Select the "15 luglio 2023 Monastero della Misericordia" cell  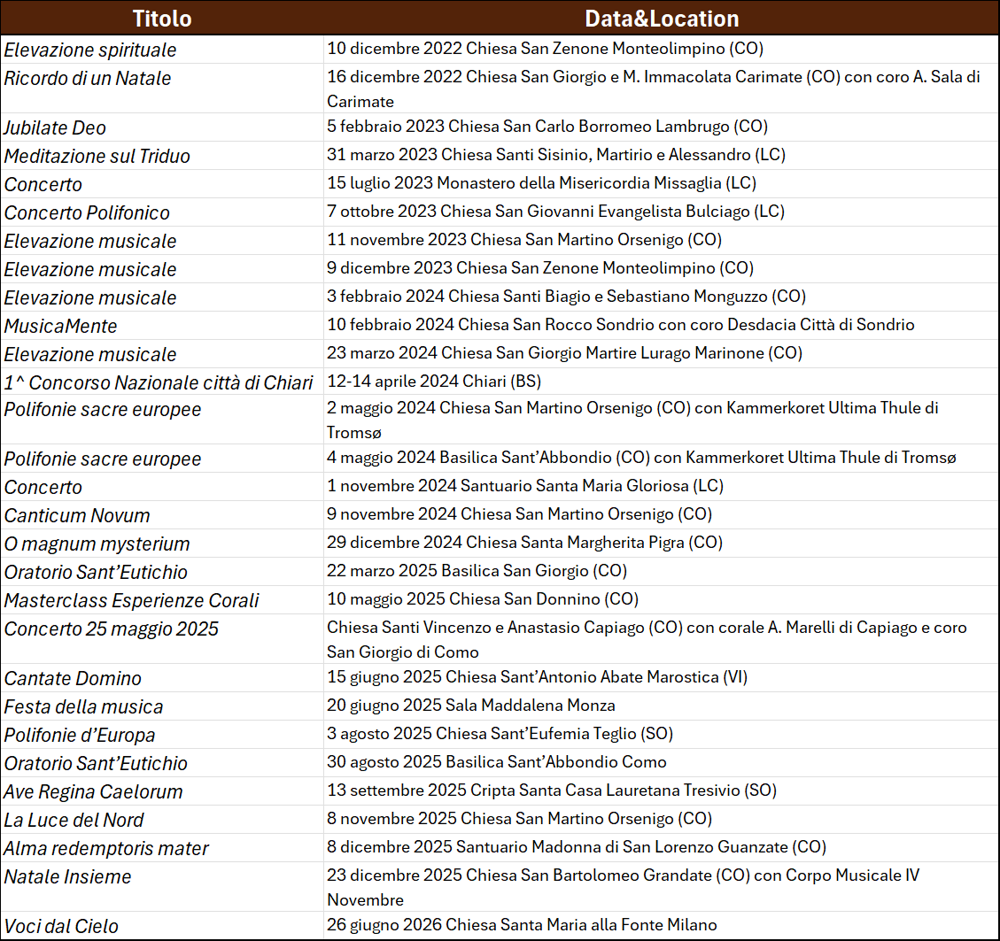pos(661,183)
